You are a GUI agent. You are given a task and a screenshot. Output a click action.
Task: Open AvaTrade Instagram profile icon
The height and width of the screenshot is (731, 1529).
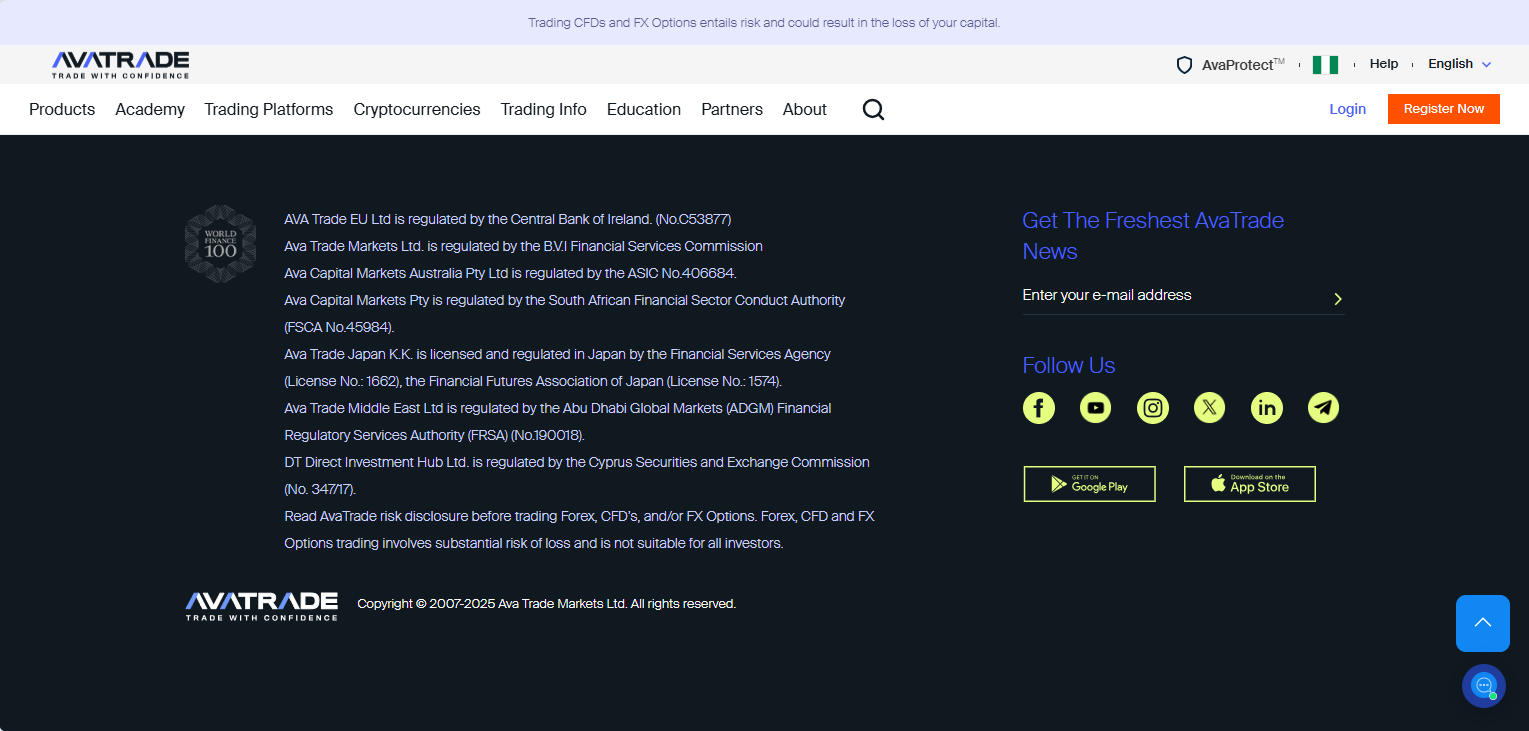pos(1152,408)
